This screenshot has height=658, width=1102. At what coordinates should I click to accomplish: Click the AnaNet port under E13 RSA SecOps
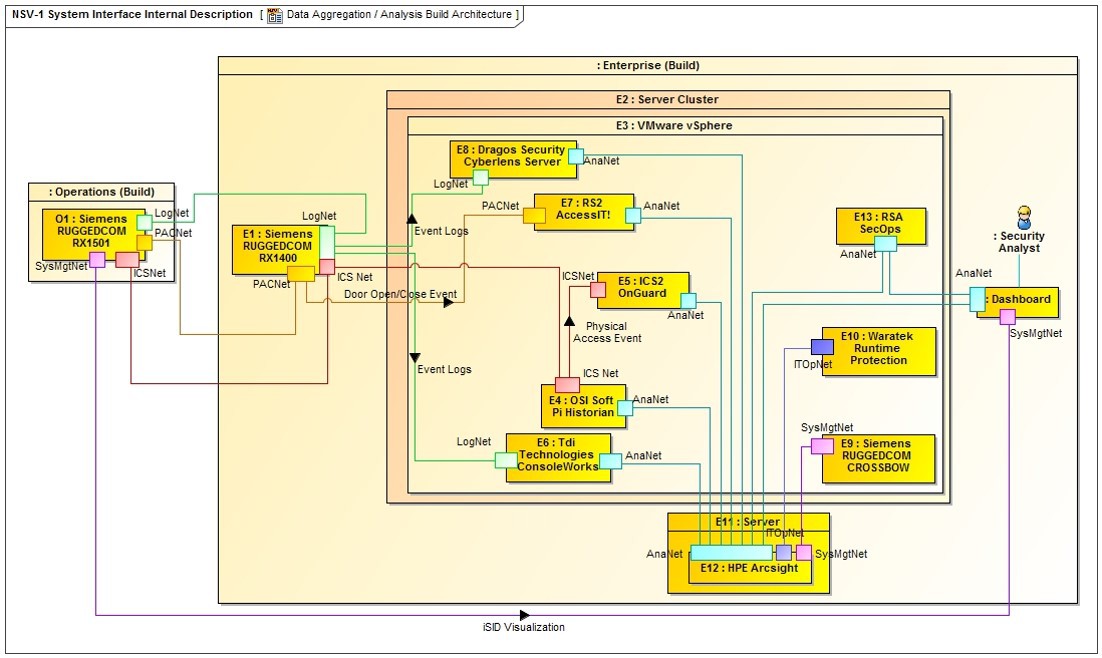click(886, 244)
